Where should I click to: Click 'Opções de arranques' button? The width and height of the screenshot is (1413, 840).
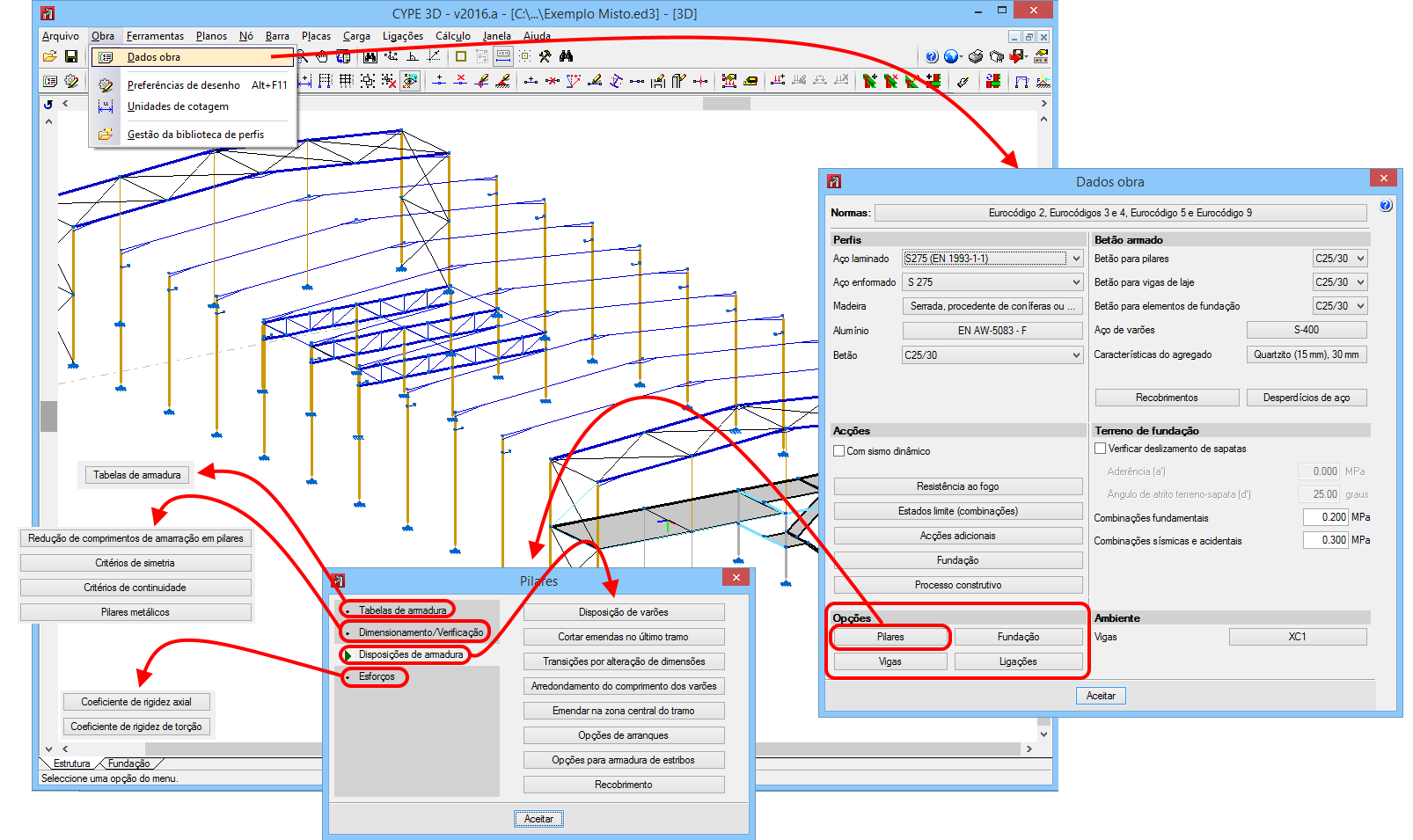pyautogui.click(x=624, y=735)
